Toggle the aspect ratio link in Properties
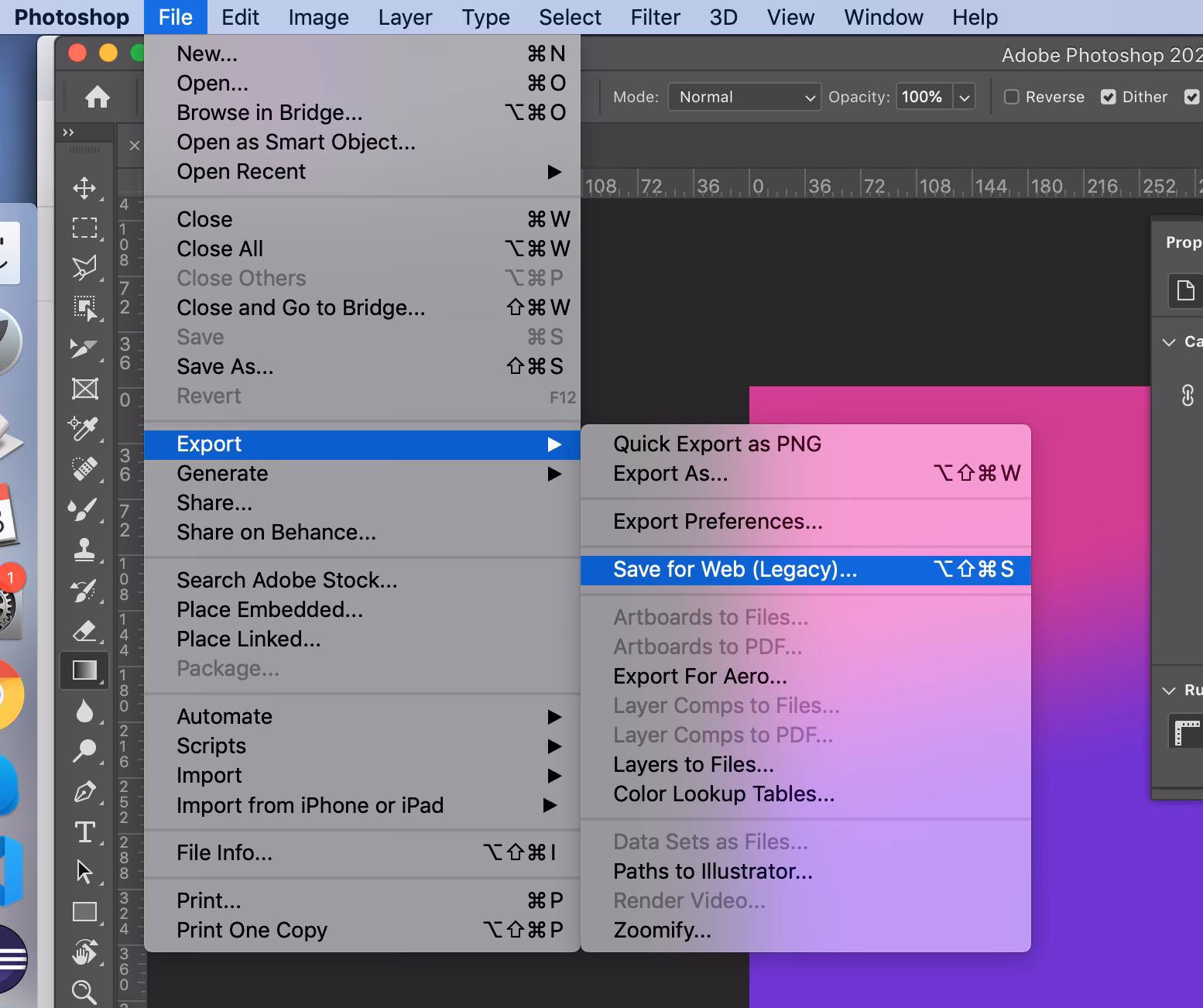 tap(1187, 396)
